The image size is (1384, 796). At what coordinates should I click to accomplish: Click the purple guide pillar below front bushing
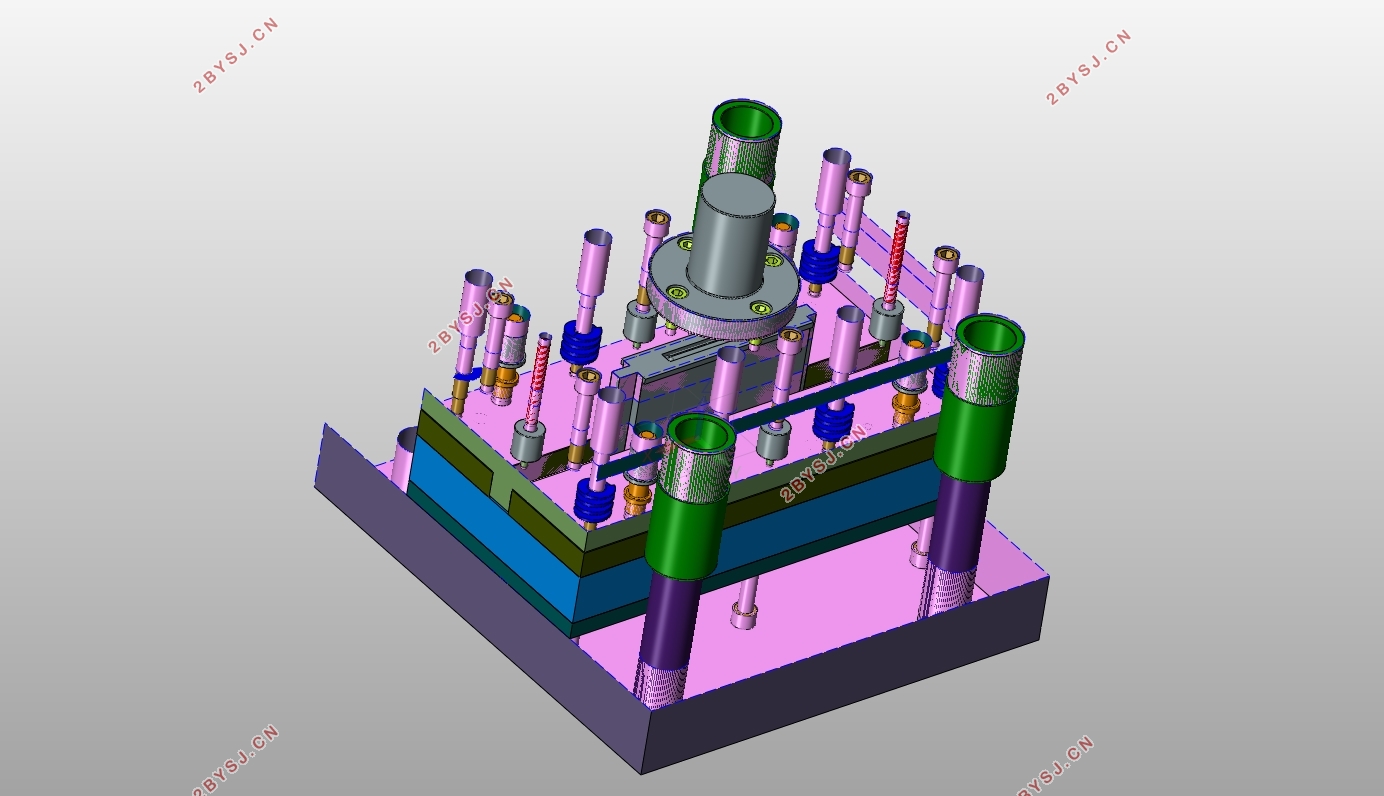click(668, 630)
